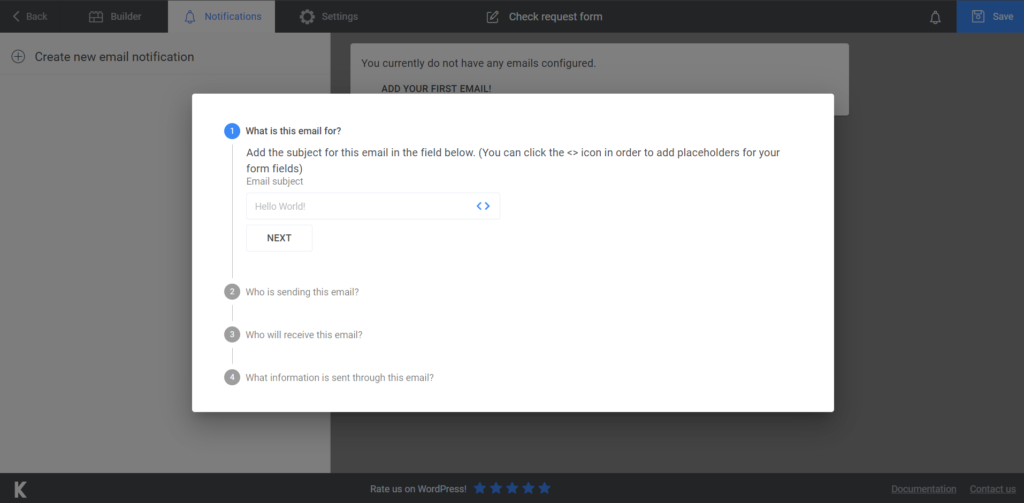The image size is (1024, 503).
Task: Click the Back chevron arrow icon
Action: 16,16
